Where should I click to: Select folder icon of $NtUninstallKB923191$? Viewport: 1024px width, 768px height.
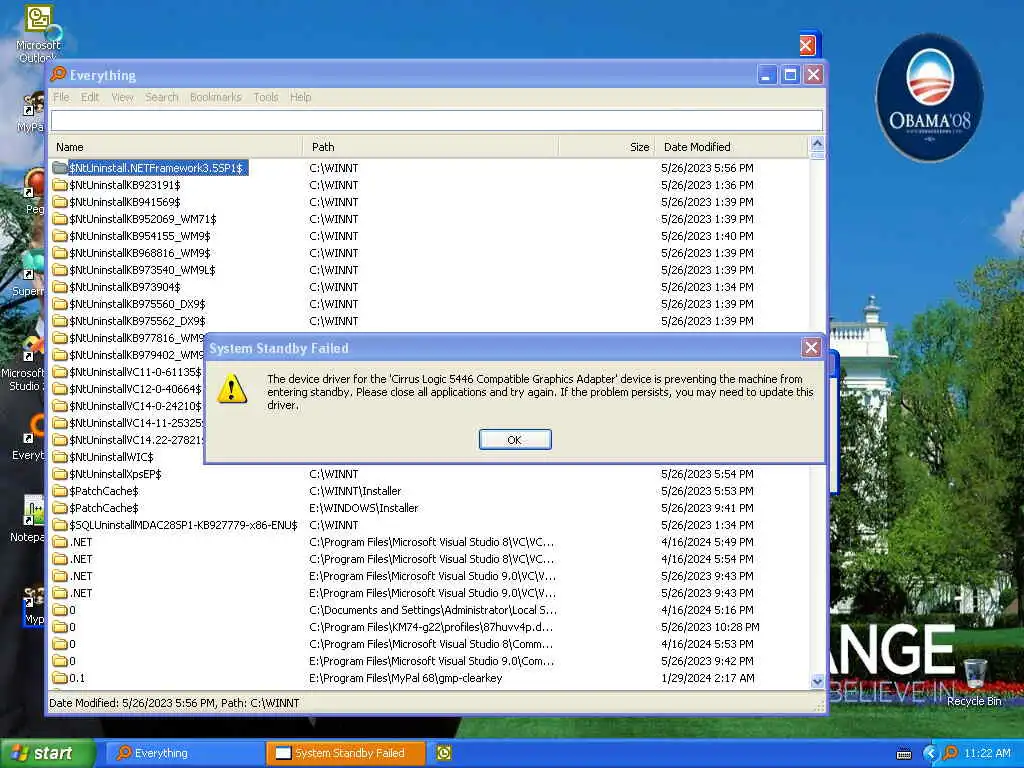point(60,185)
